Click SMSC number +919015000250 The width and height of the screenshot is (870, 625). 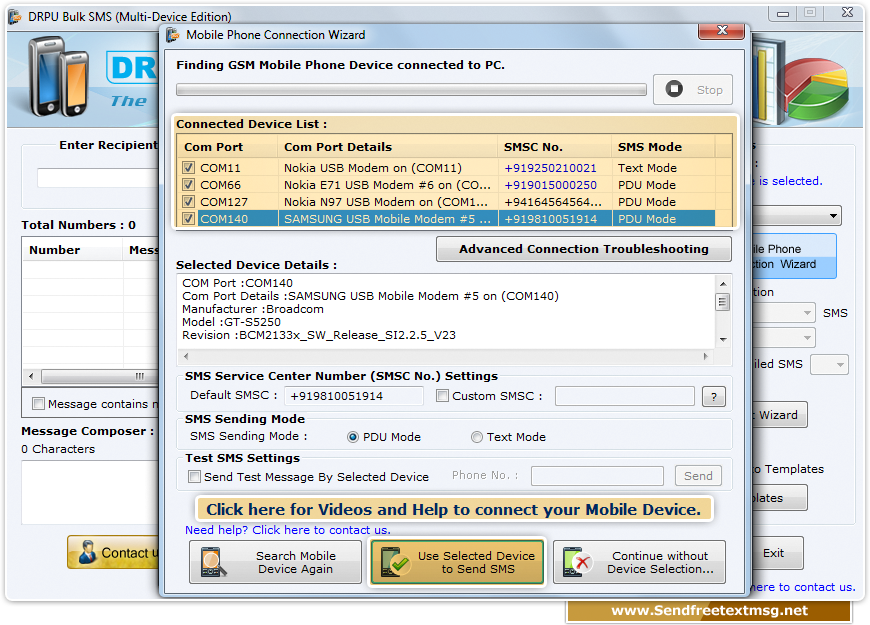(550, 185)
